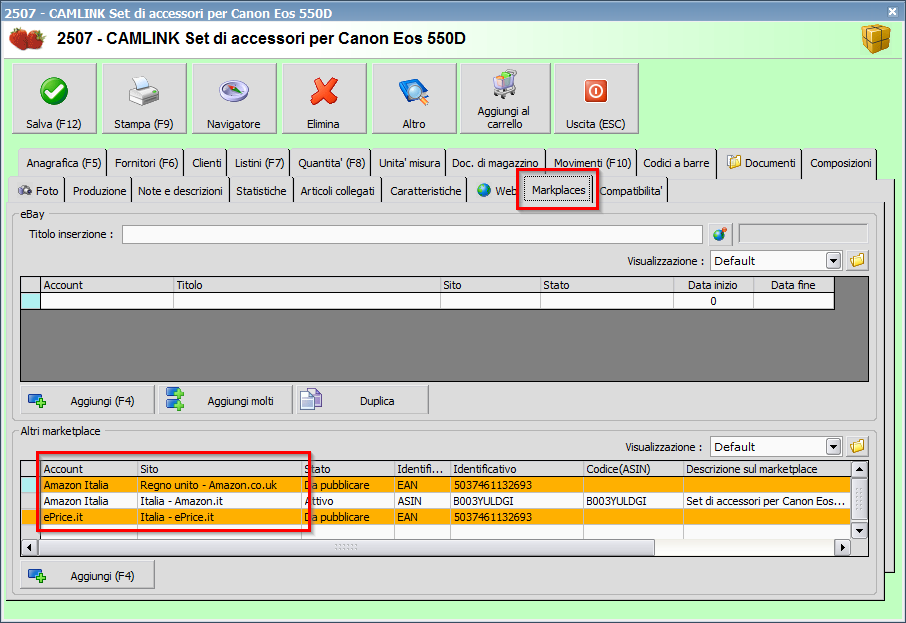Open the Codici a barre tab
The height and width of the screenshot is (623, 906).
(676, 163)
